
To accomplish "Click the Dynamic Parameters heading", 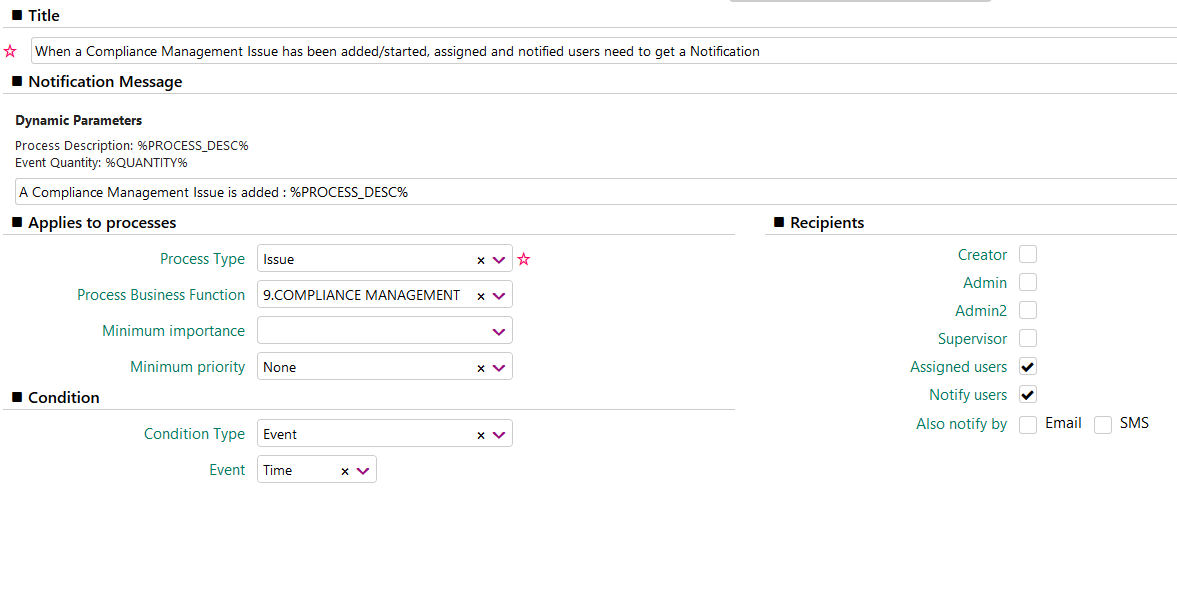I will click(78, 120).
